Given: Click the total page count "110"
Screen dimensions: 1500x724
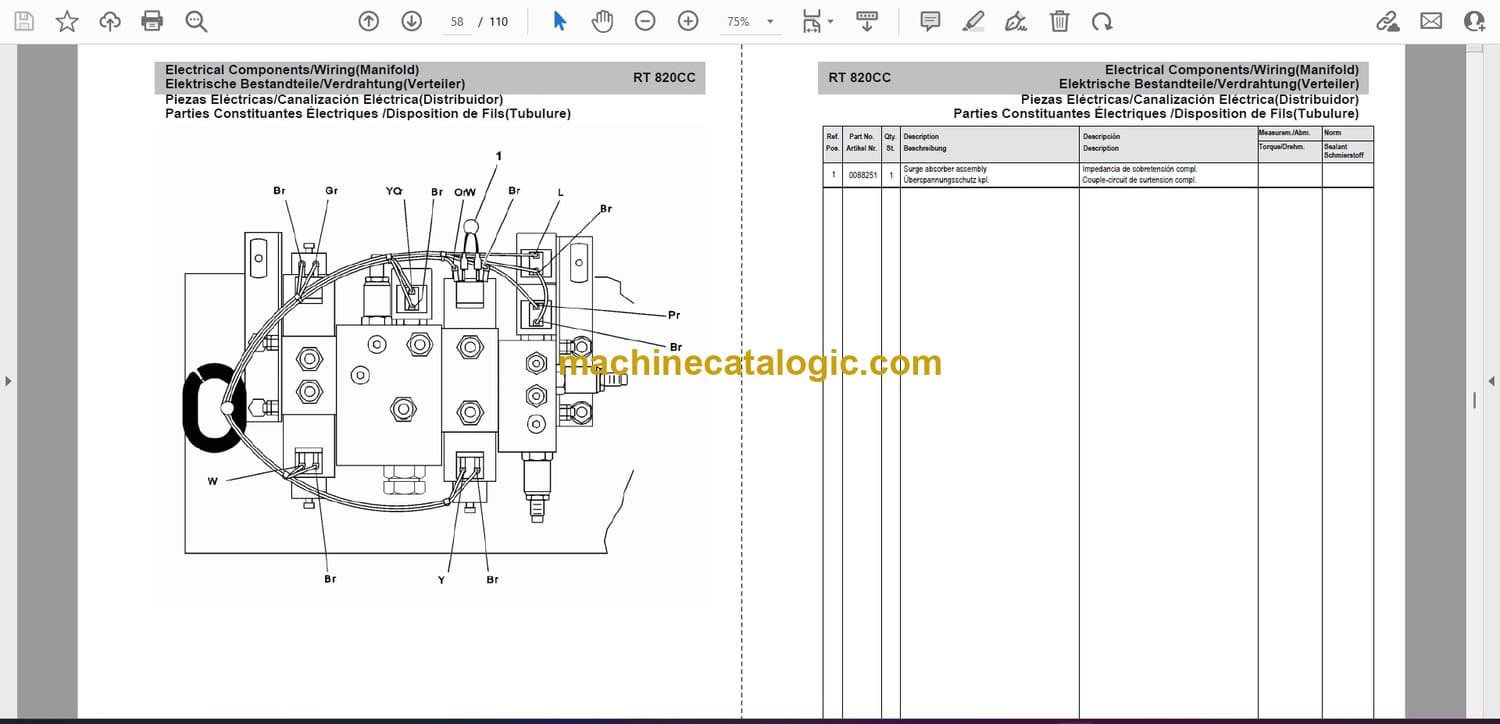Looking at the screenshot, I should [498, 22].
